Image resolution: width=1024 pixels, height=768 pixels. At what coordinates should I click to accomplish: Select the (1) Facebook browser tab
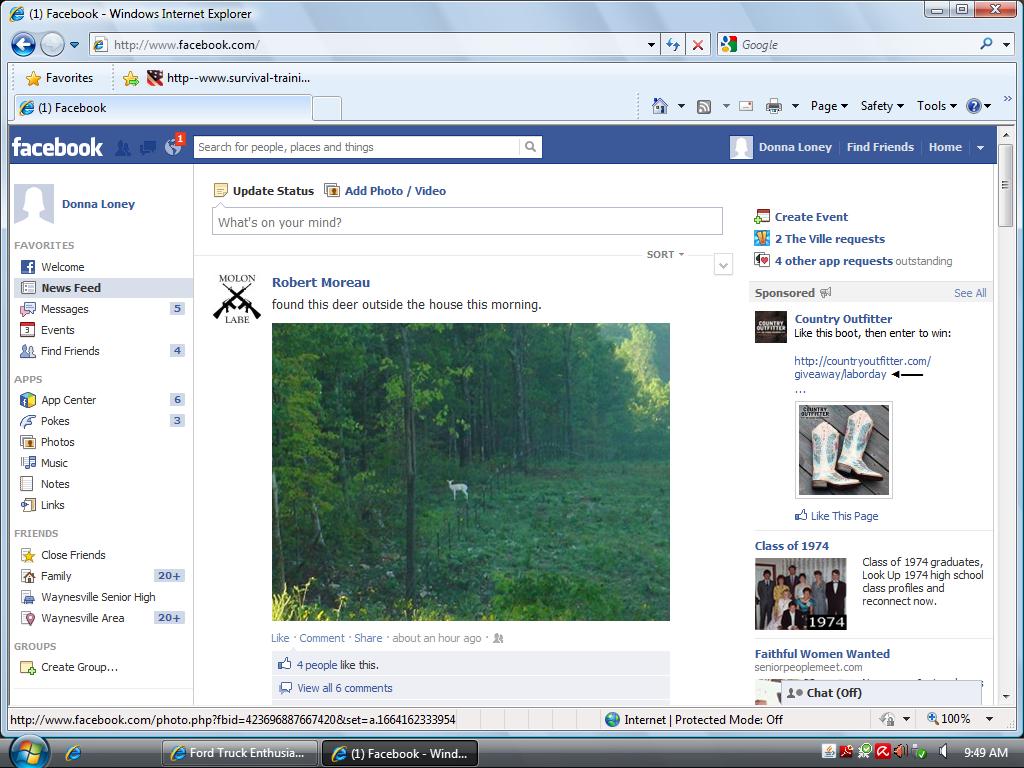pyautogui.click(x=163, y=108)
